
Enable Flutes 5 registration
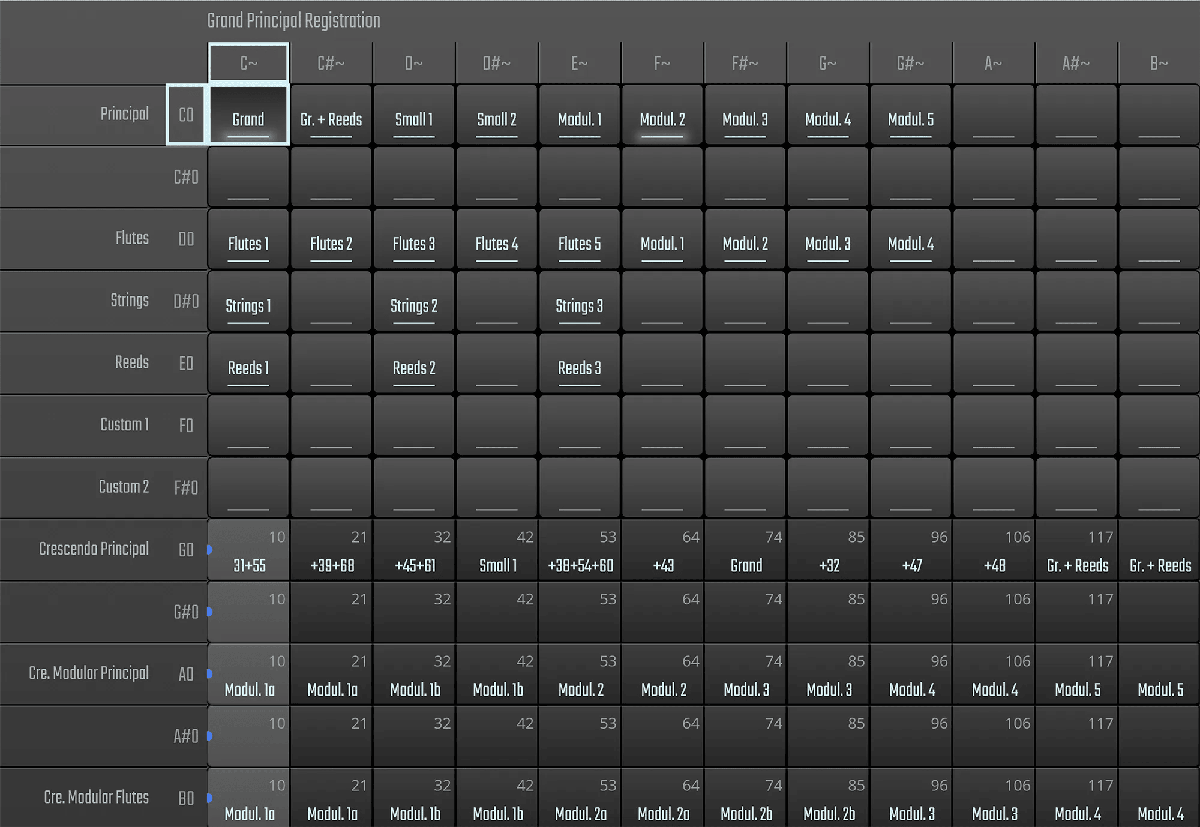[580, 240]
